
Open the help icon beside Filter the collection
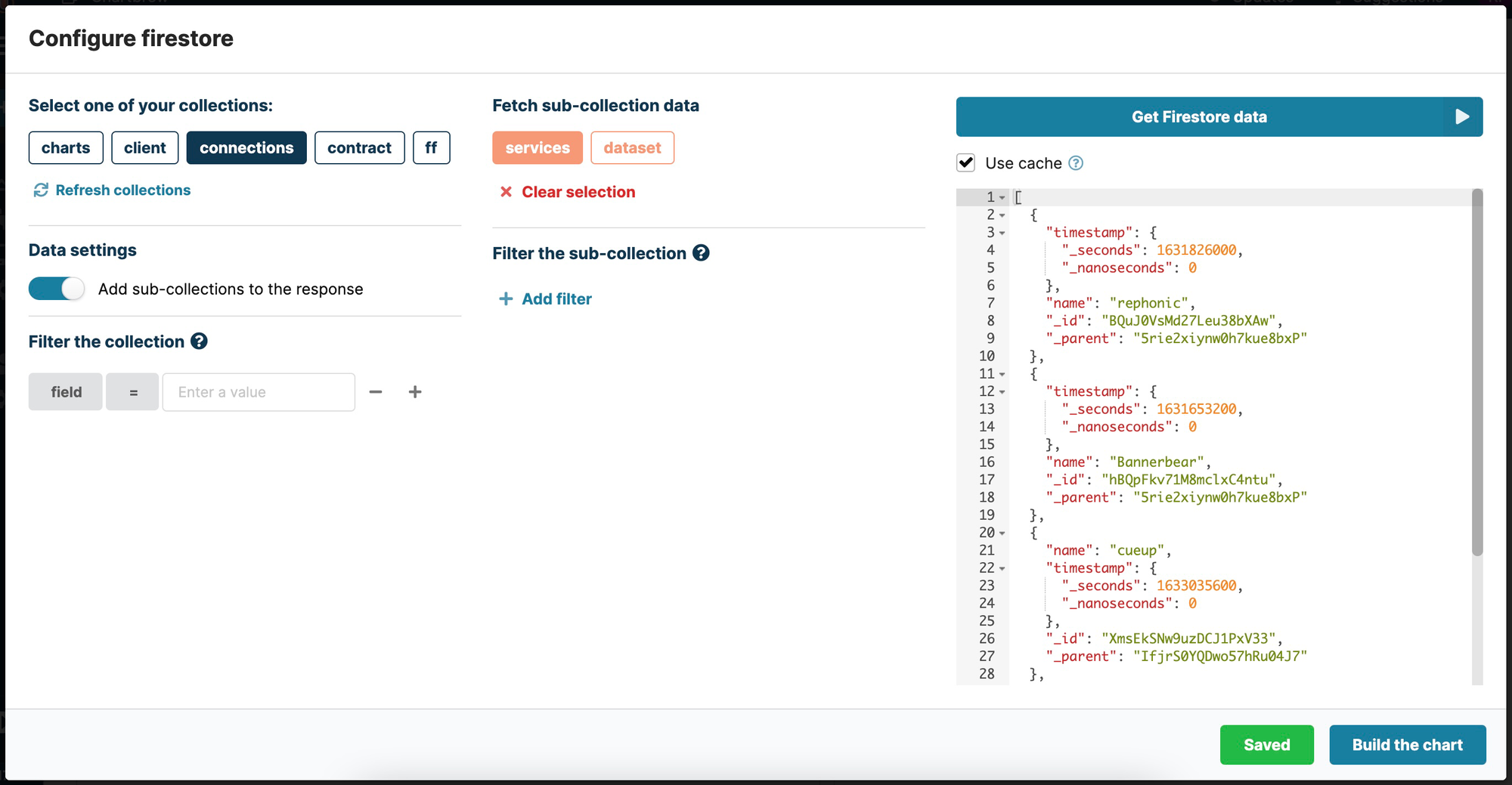click(x=199, y=341)
